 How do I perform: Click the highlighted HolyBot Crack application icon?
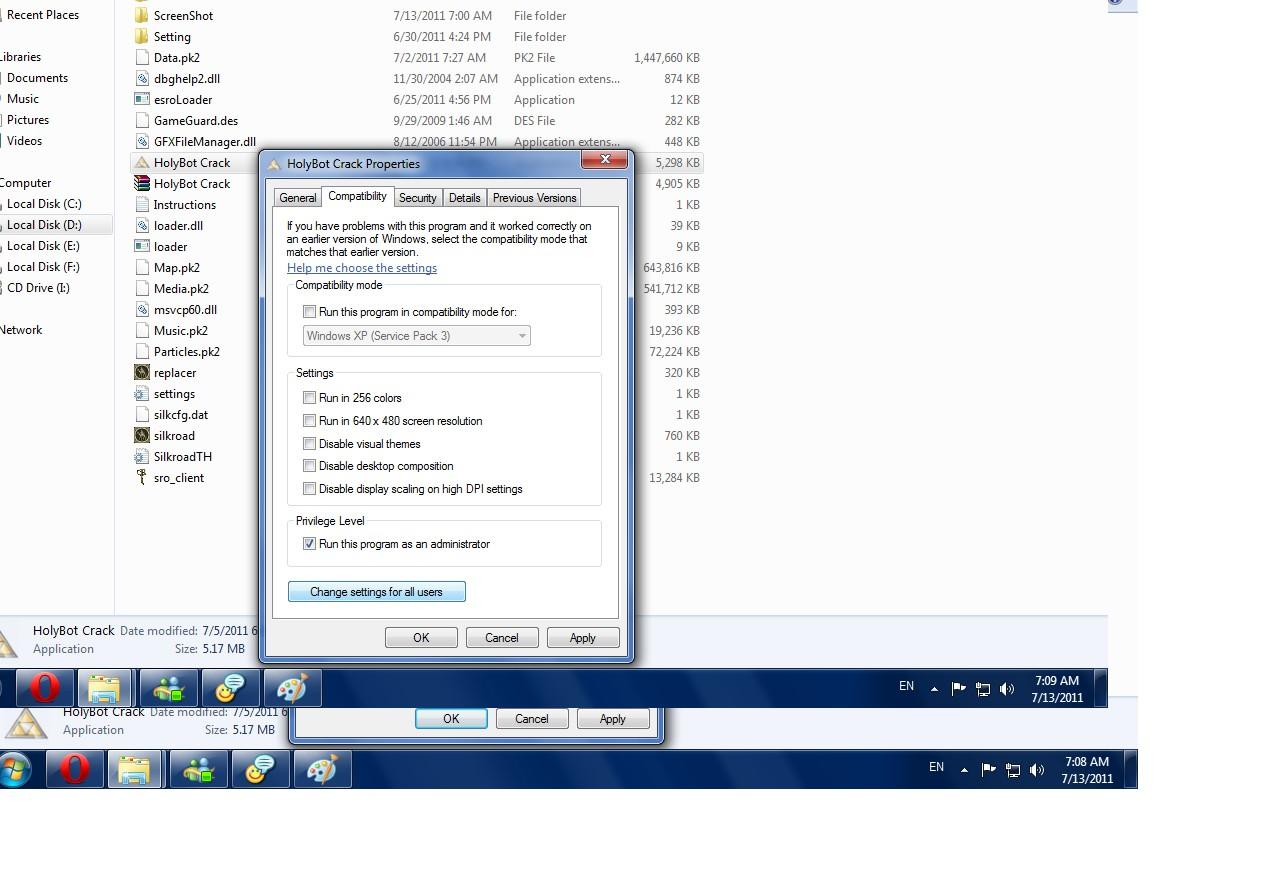point(142,163)
